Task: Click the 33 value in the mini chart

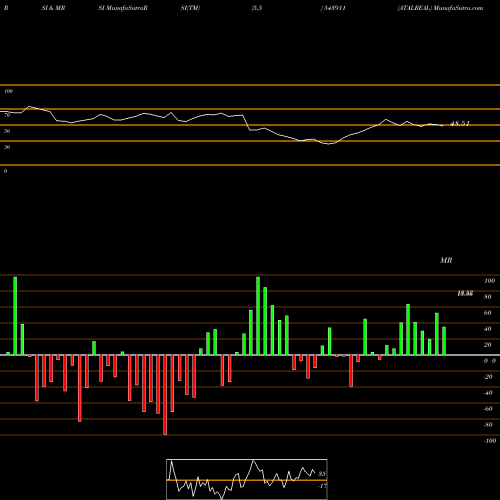Action: 322,474
